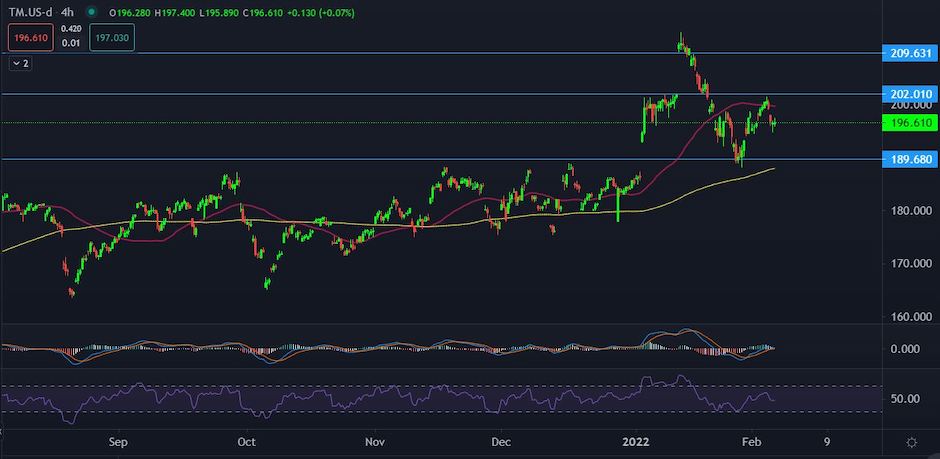Click the green market status dot
940x459 pixels.
click(x=92, y=12)
